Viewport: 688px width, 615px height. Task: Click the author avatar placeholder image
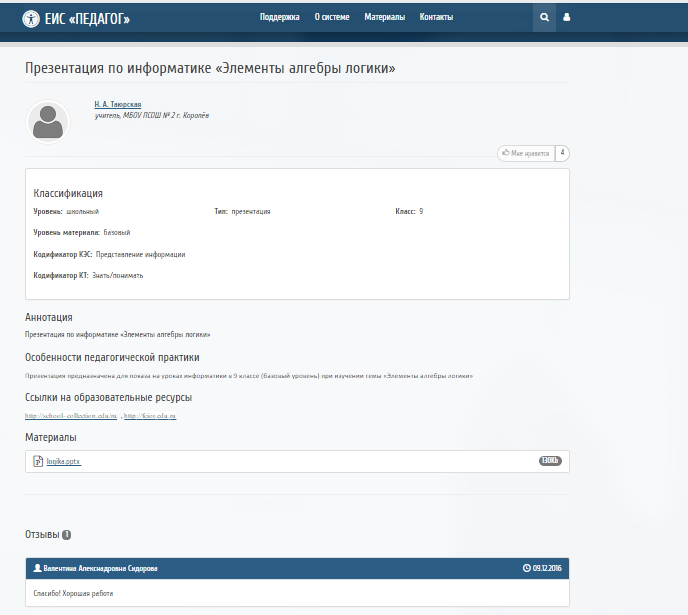(x=48, y=122)
